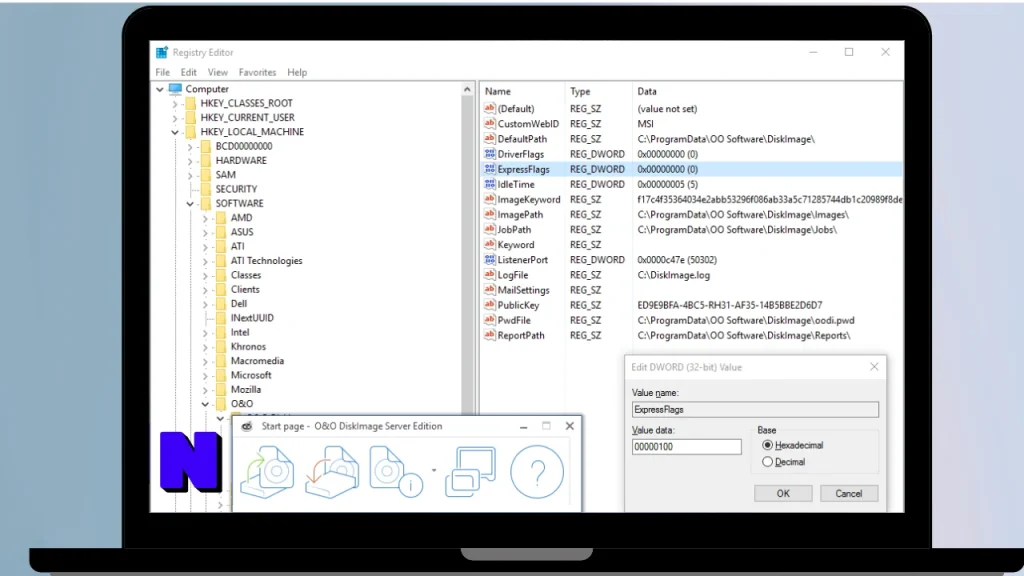Click the O&O DiskImage title bar icon
Image resolution: width=1024 pixels, height=576 pixels.
[x=247, y=426]
